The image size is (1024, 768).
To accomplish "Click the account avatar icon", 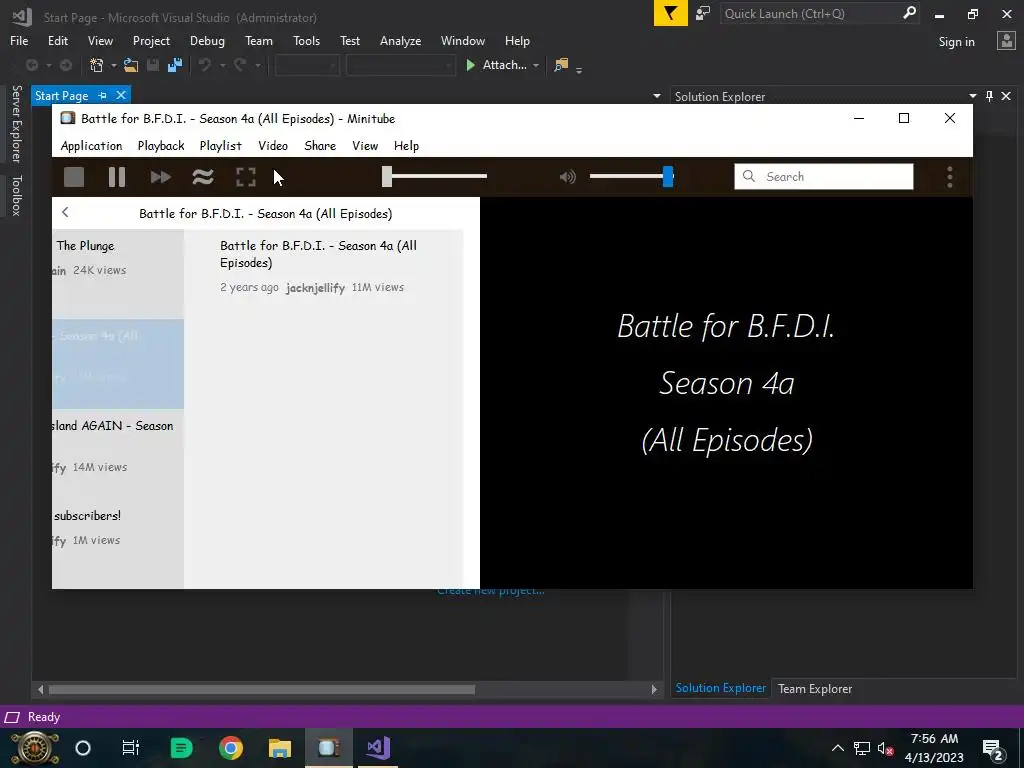I will click(1006, 40).
